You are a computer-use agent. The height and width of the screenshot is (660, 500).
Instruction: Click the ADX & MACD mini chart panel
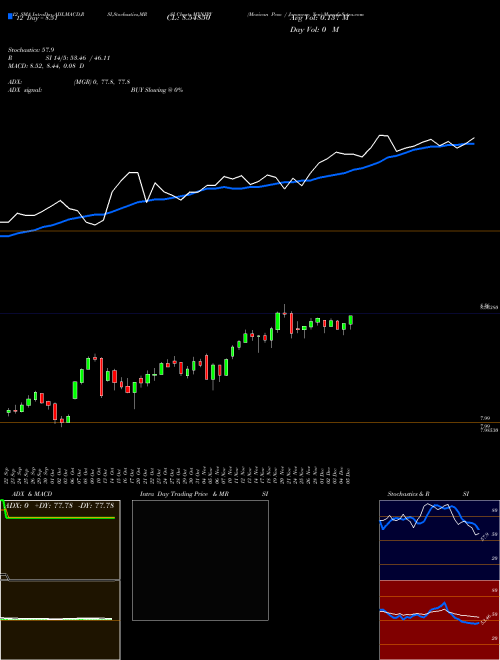tap(60, 580)
